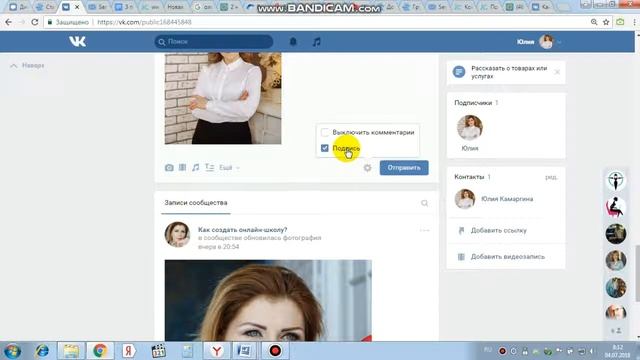640x360 pixels.
Task: Click the post author's avatar
Action: click(x=177, y=234)
